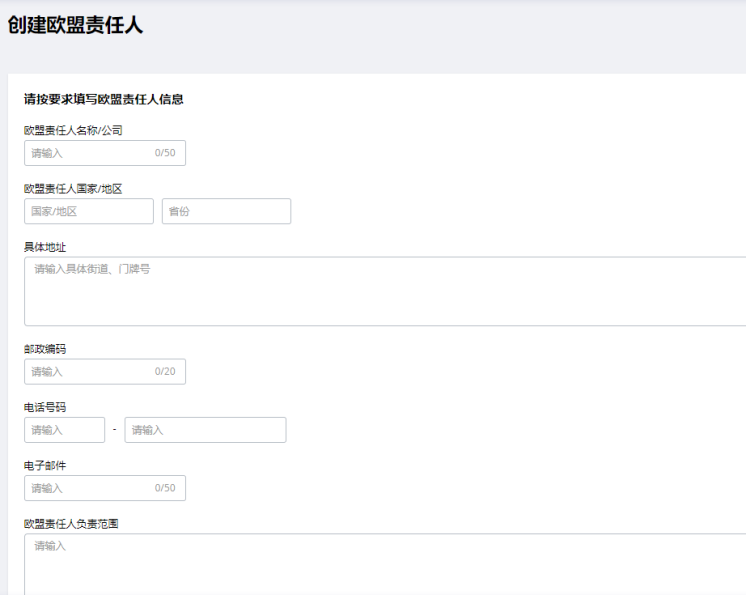Click the phone number field after the dash
The height and width of the screenshot is (595, 746).
206,430
